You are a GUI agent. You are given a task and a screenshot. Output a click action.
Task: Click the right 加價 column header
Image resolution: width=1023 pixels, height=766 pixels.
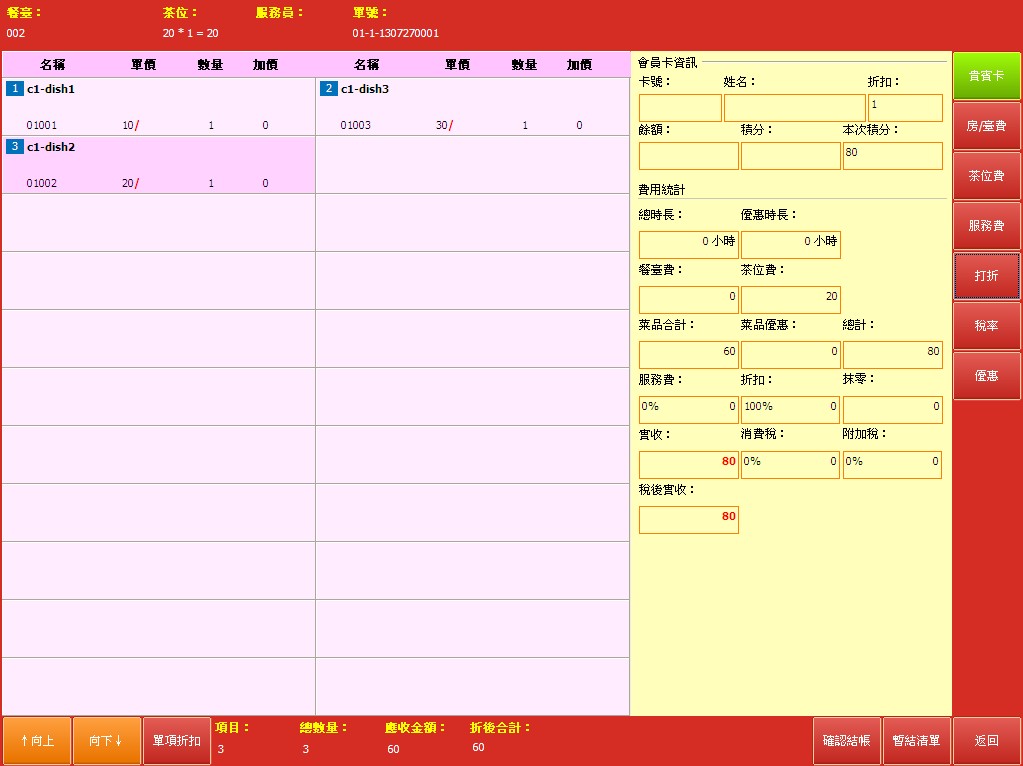point(579,65)
